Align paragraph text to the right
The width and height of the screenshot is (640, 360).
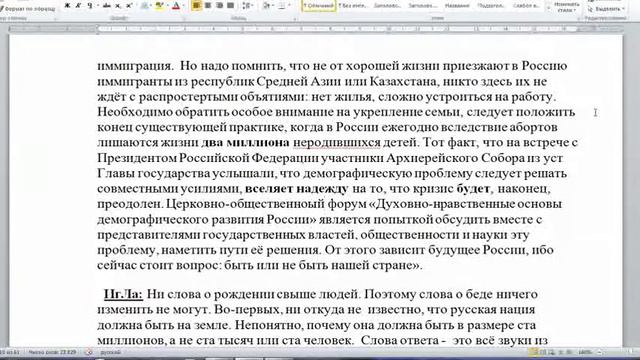tap(219, 5)
